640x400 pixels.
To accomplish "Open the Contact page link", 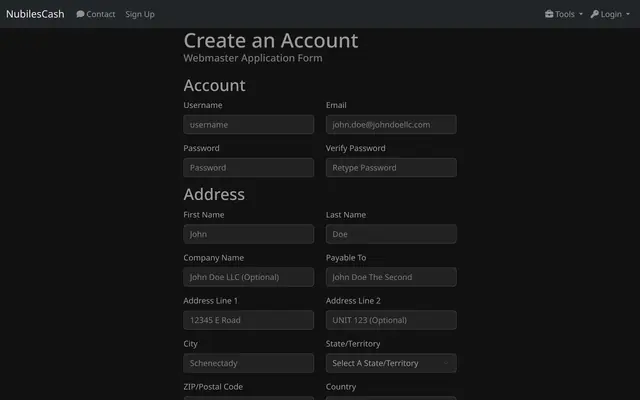I will 96,14.
